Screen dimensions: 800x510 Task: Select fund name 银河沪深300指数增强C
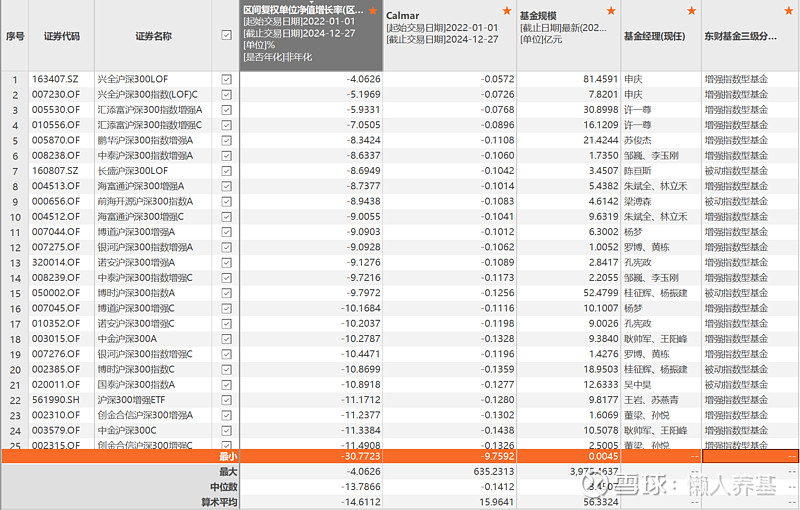[145, 354]
